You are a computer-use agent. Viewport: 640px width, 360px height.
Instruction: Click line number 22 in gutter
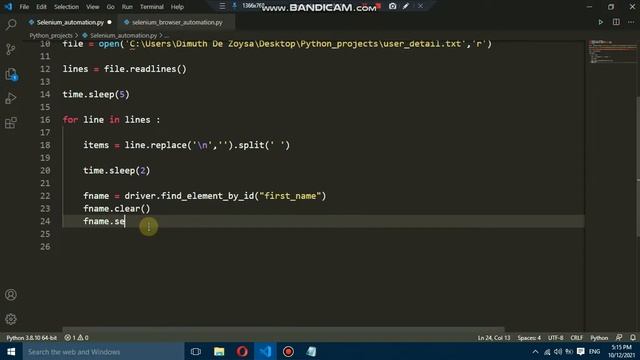click(45, 196)
